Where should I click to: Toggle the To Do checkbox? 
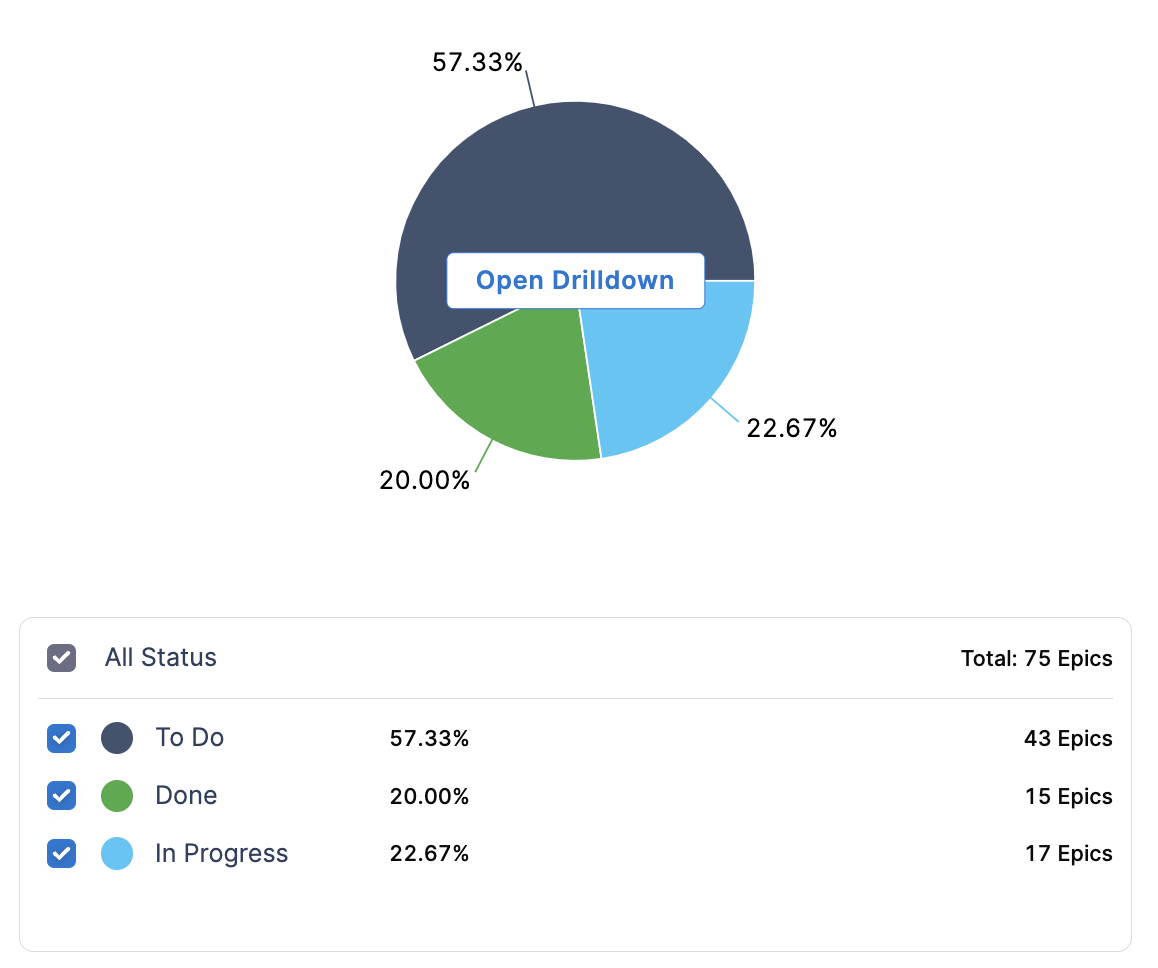62,739
